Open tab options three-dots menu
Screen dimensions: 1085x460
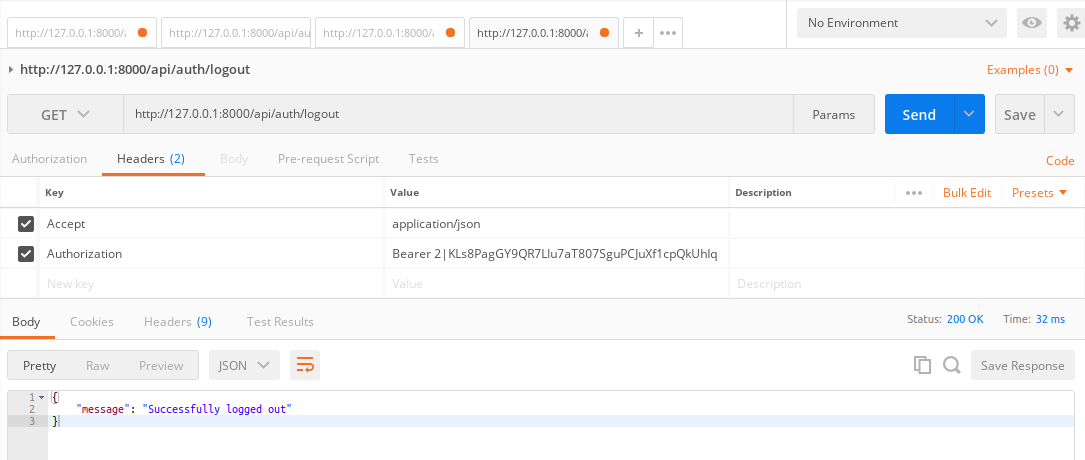click(x=667, y=32)
